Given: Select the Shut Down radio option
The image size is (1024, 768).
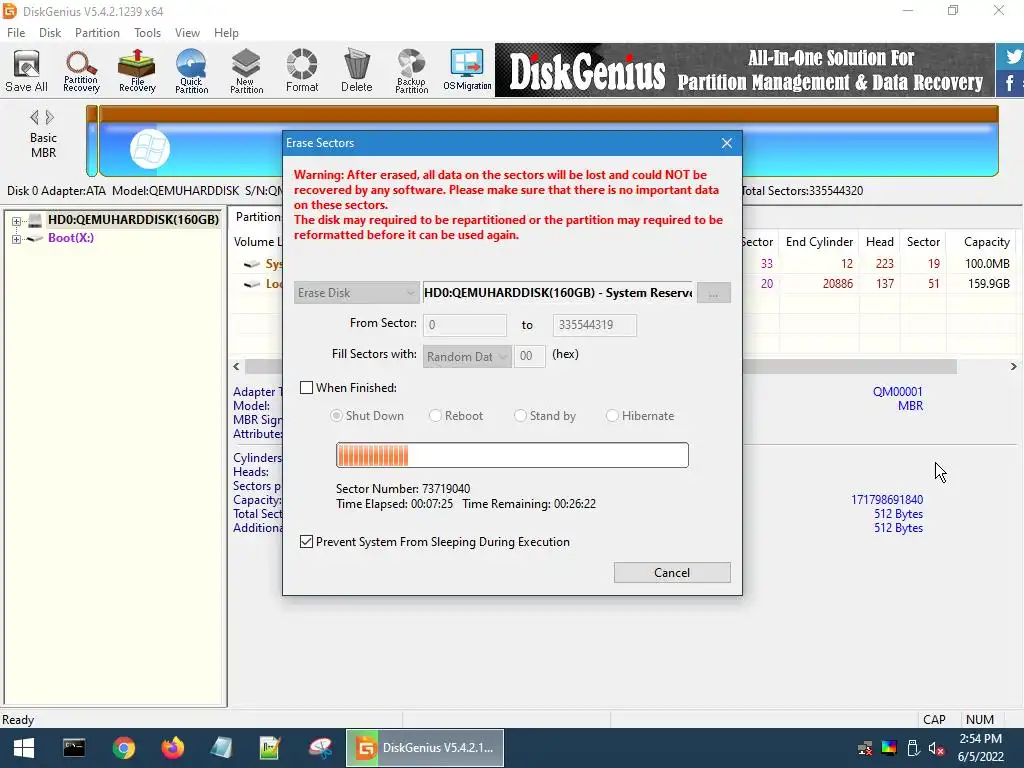Looking at the screenshot, I should [336, 416].
